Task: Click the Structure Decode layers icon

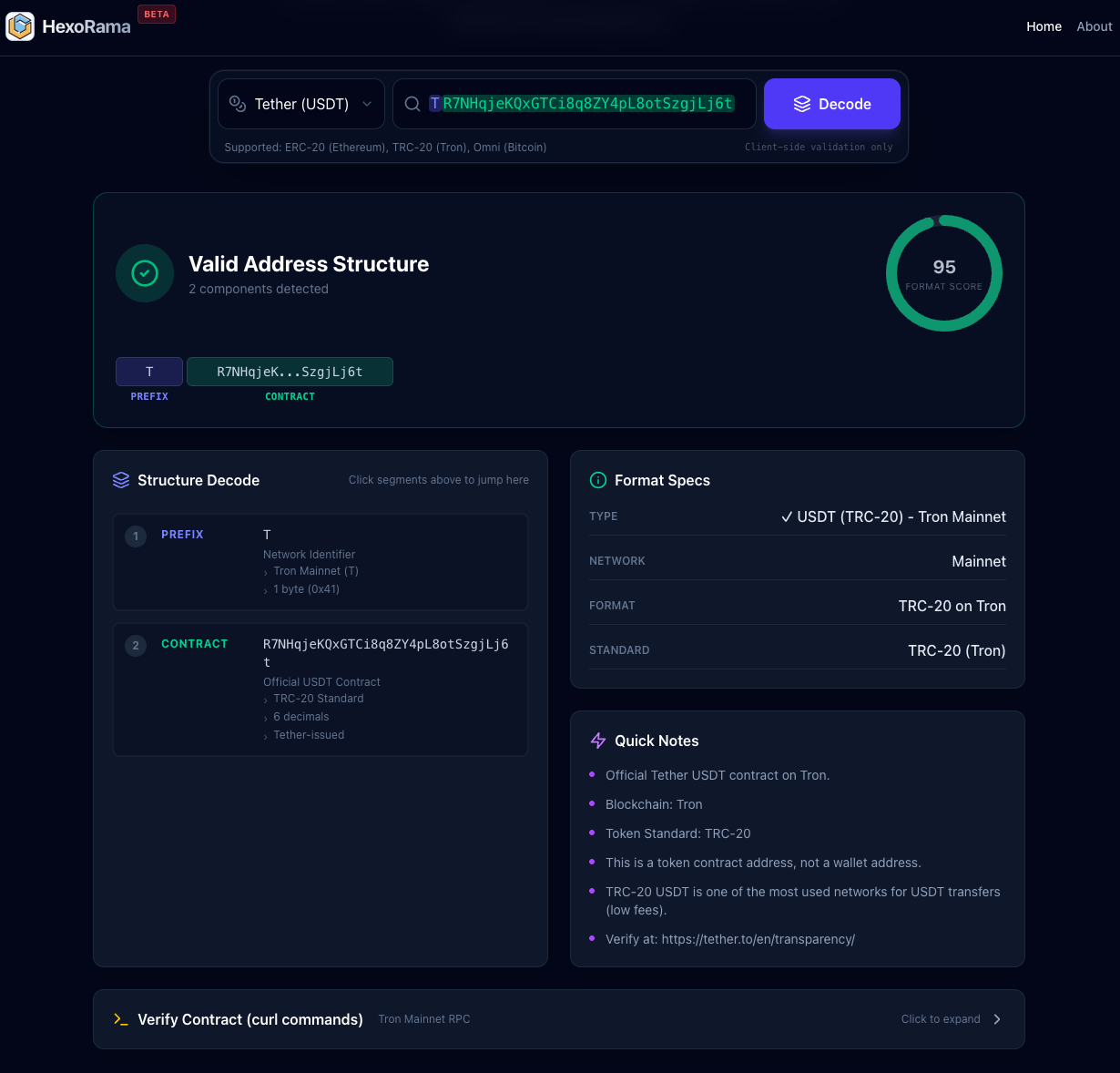Action: click(x=121, y=480)
